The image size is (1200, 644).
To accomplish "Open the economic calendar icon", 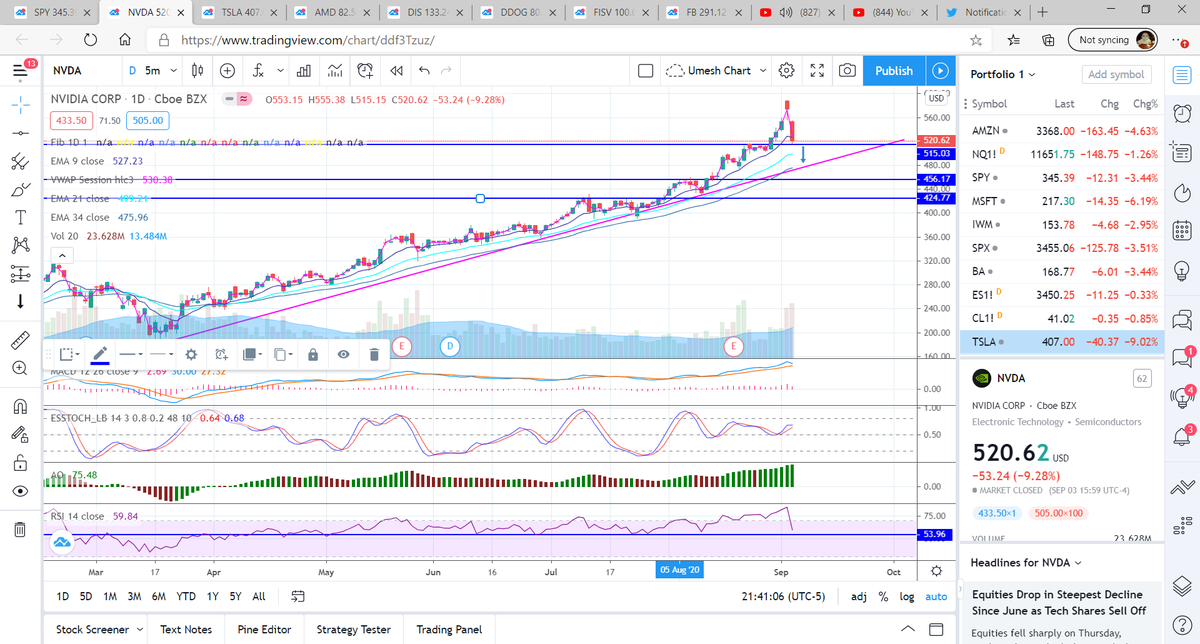I will (1181, 230).
